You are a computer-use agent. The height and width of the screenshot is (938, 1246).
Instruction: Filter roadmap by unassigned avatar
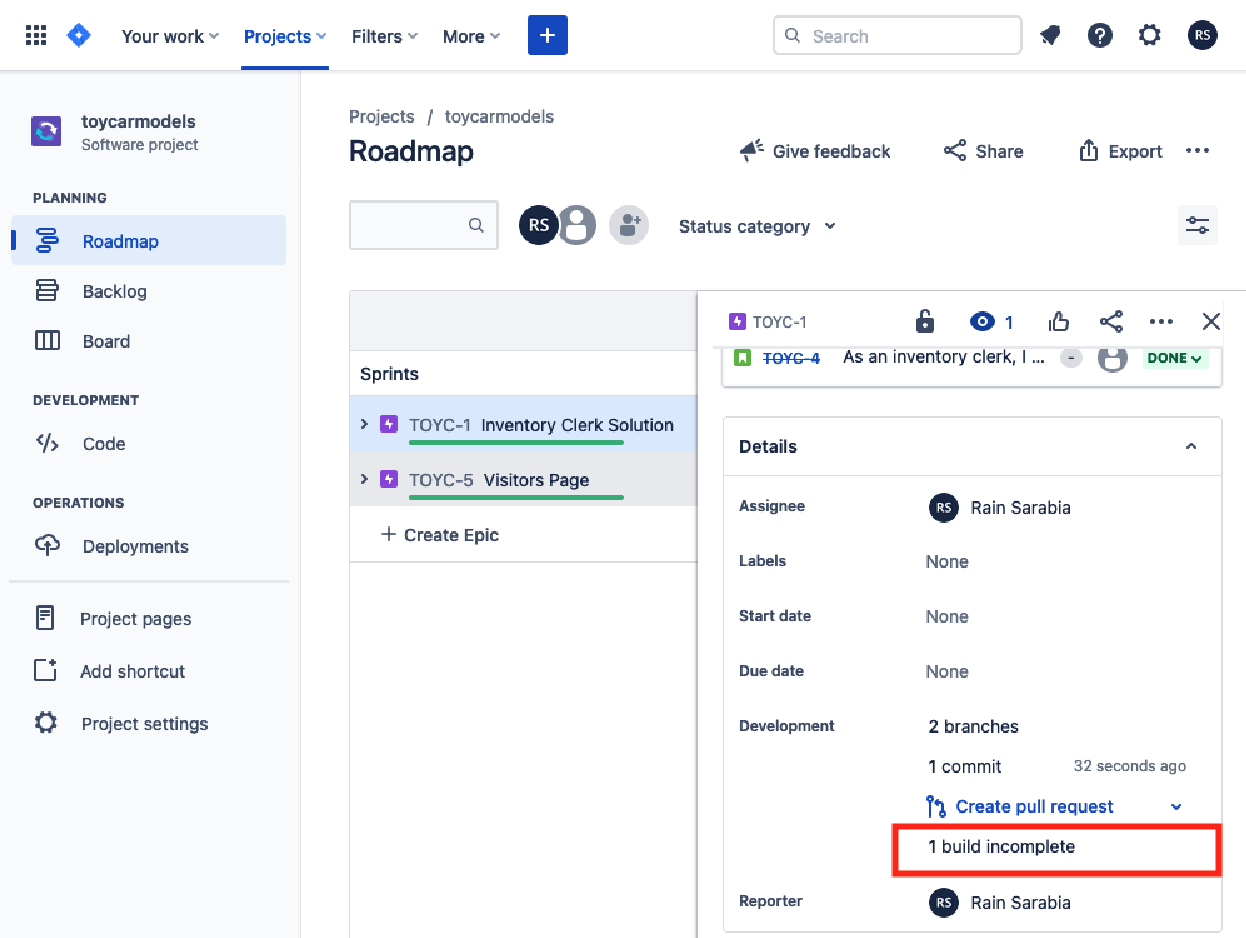[577, 225]
